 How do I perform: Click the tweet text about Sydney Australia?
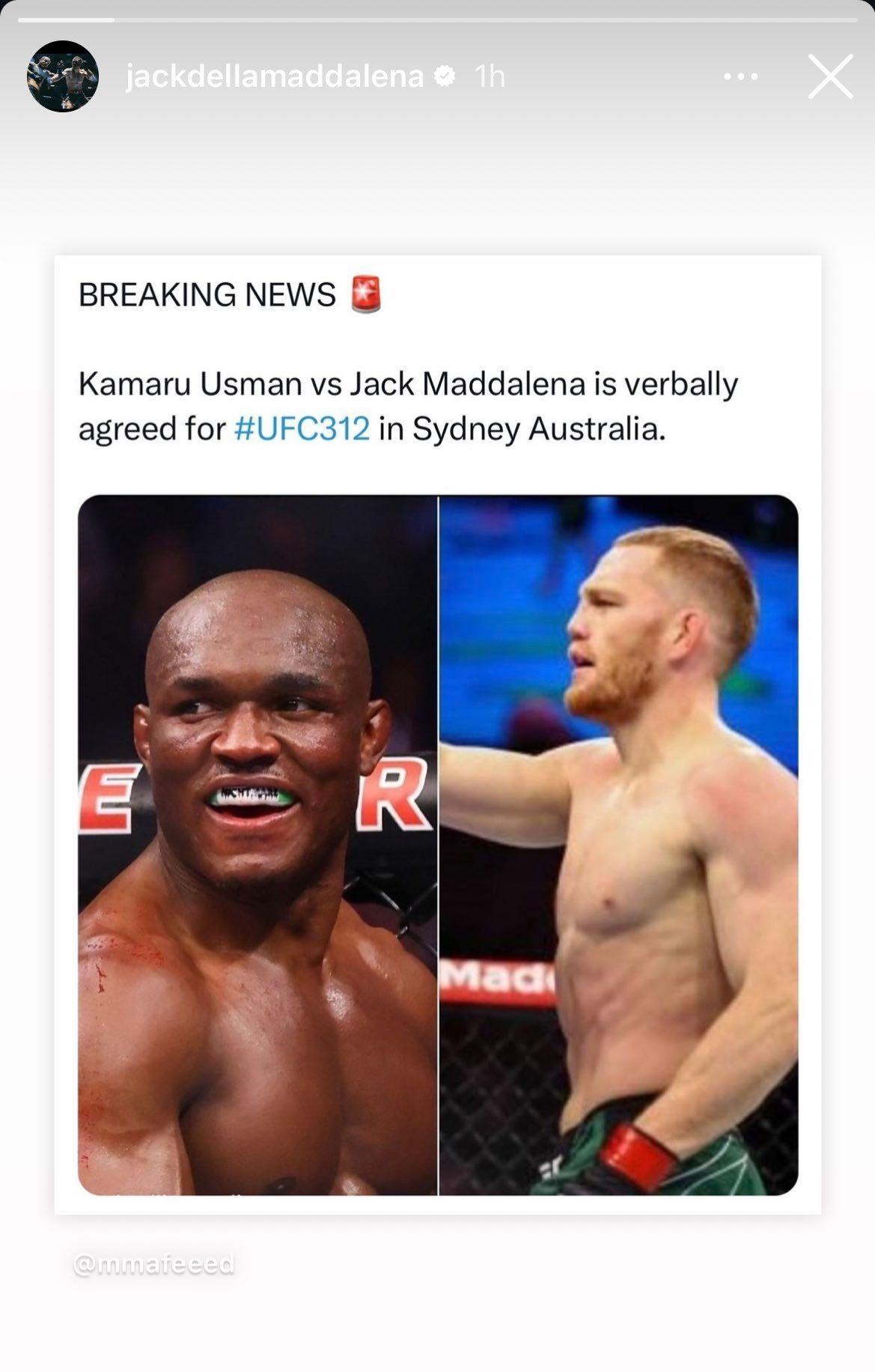[408, 407]
